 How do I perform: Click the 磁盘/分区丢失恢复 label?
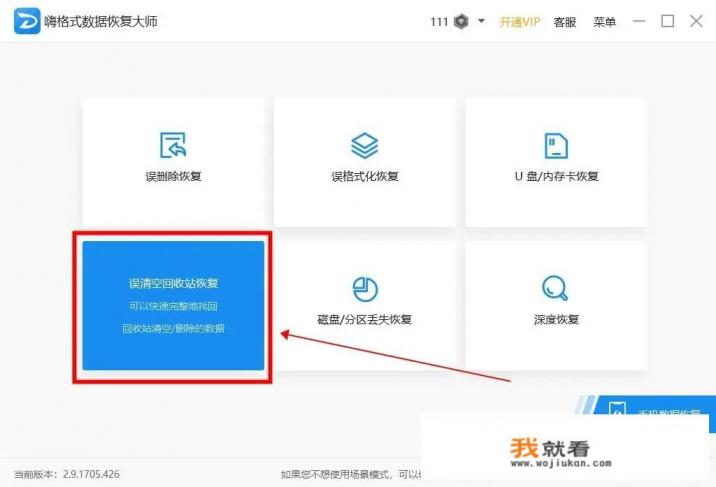coord(365,319)
